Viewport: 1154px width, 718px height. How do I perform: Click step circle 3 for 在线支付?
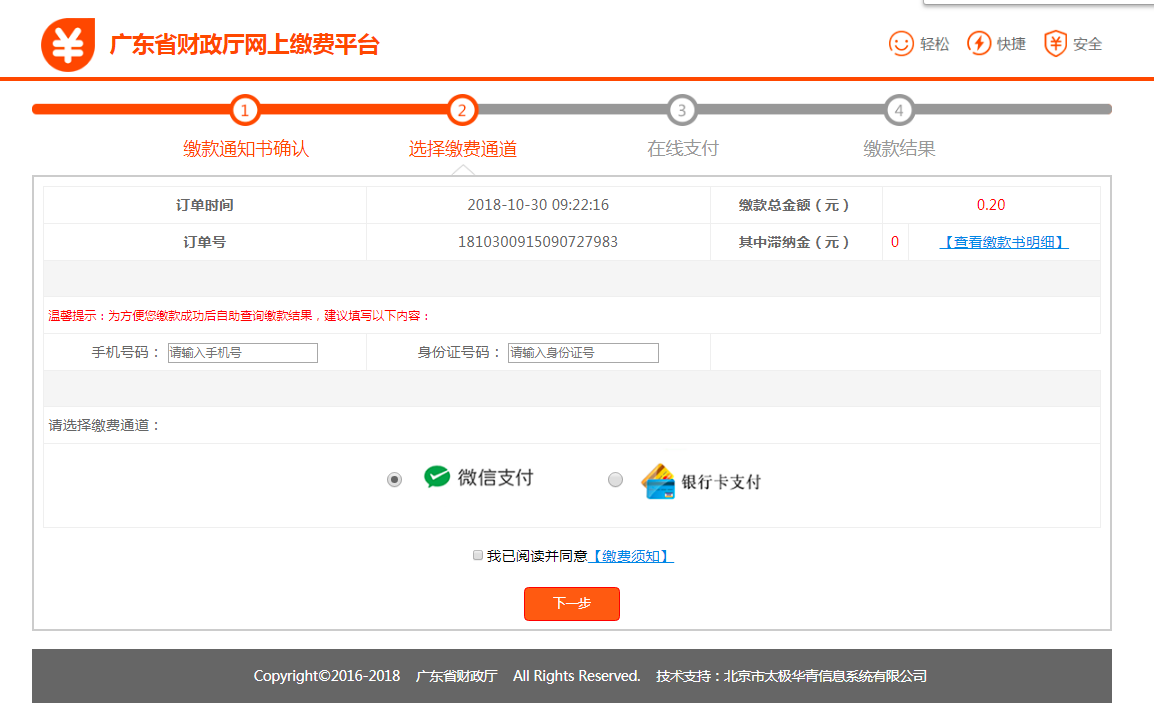[x=684, y=110]
